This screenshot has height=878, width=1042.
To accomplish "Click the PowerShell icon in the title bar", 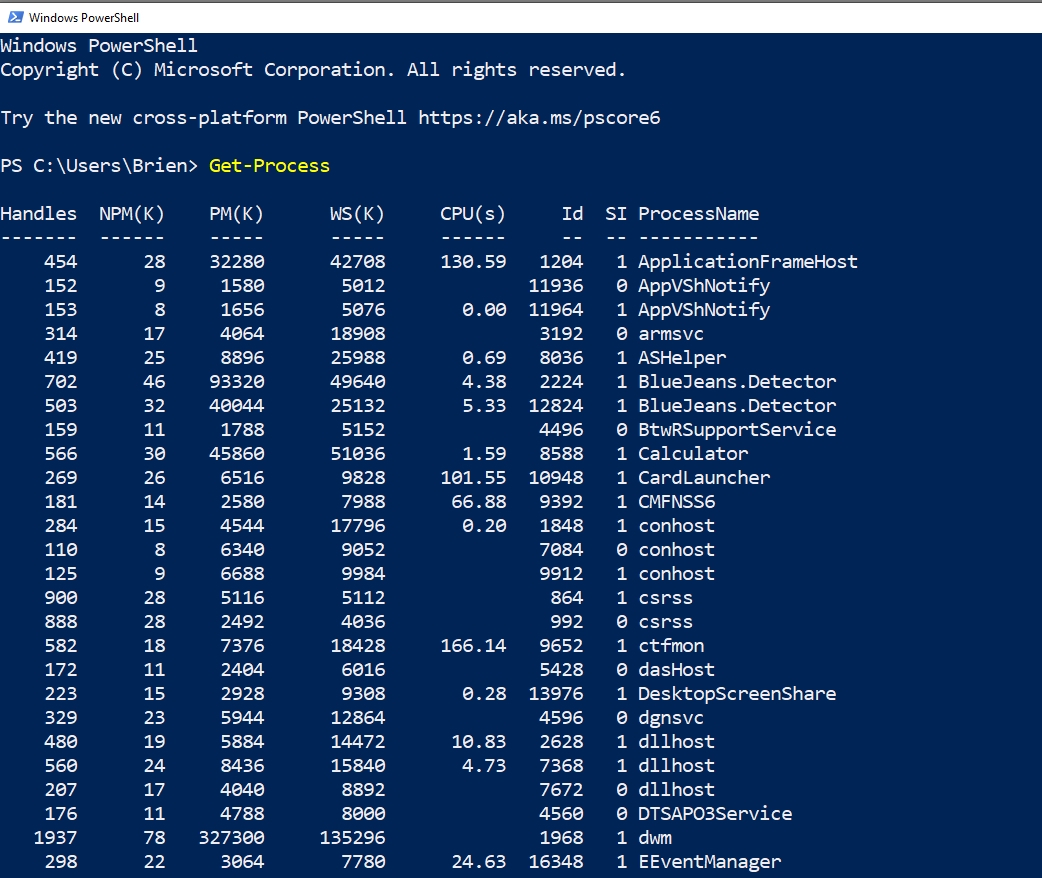I will (x=15, y=17).
